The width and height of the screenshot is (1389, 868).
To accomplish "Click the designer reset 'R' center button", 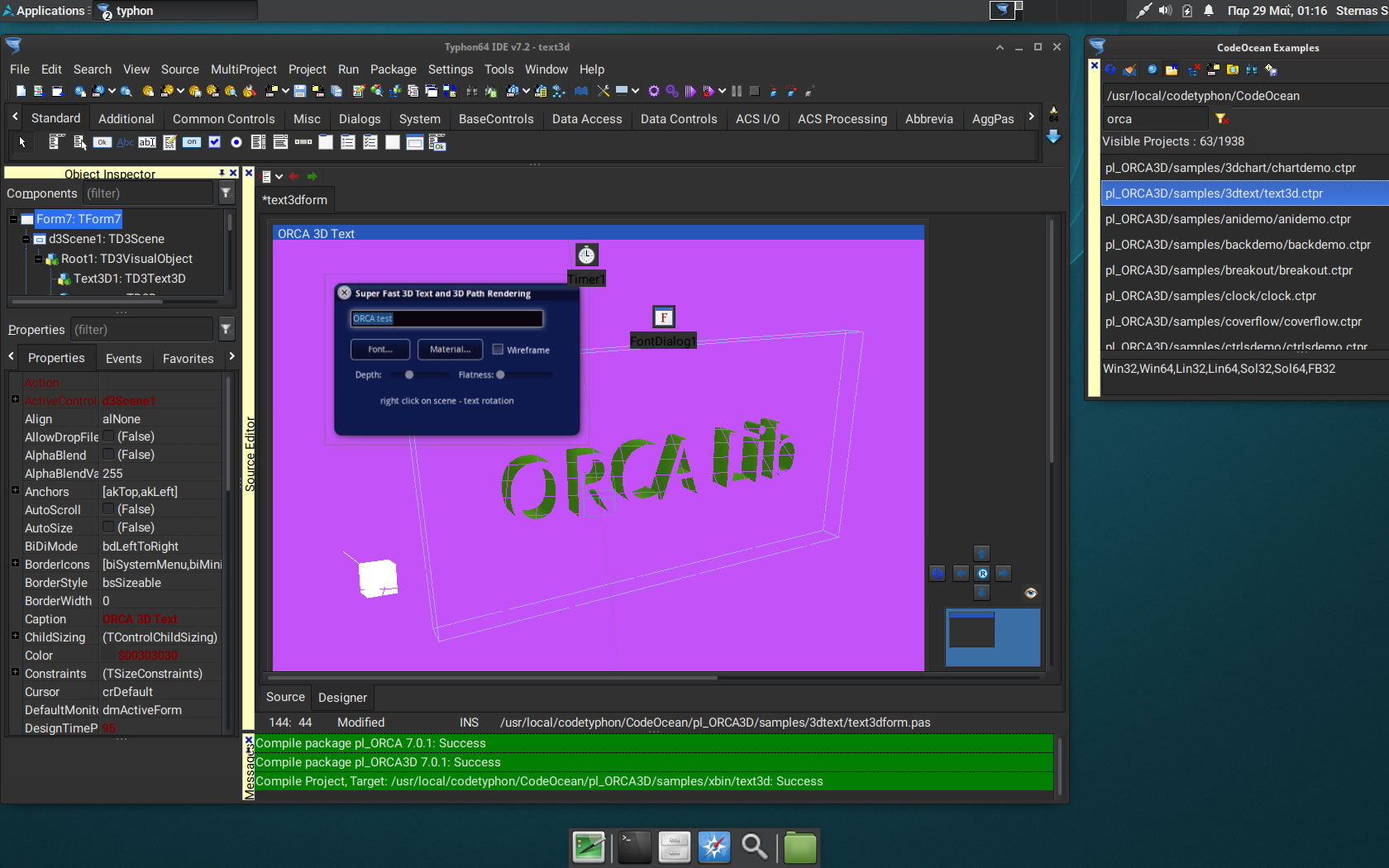I will (982, 573).
